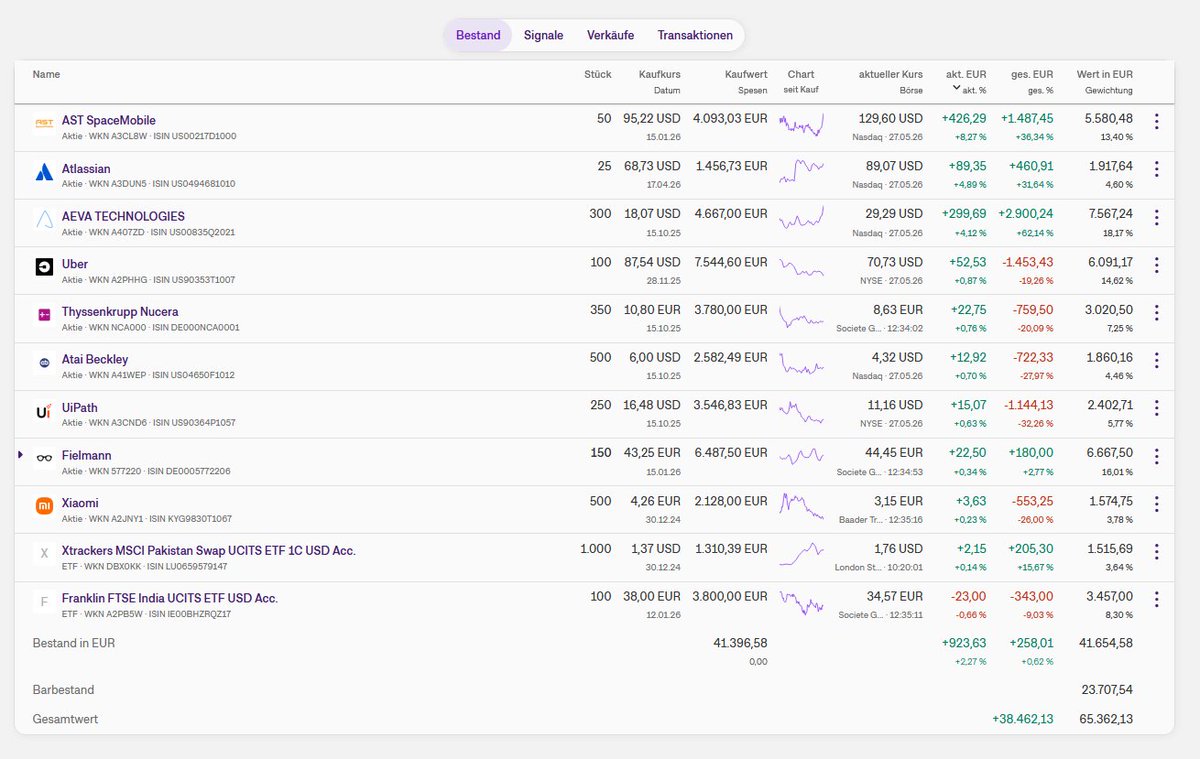Open the AST SpaceMobile stock link
The width and height of the screenshot is (1200, 759).
pos(109,120)
